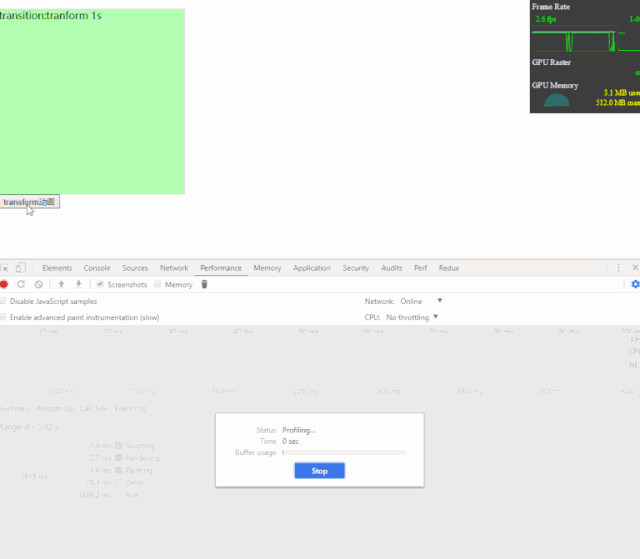640x559 pixels.
Task: Click the reload and profile icon
Action: point(21,284)
